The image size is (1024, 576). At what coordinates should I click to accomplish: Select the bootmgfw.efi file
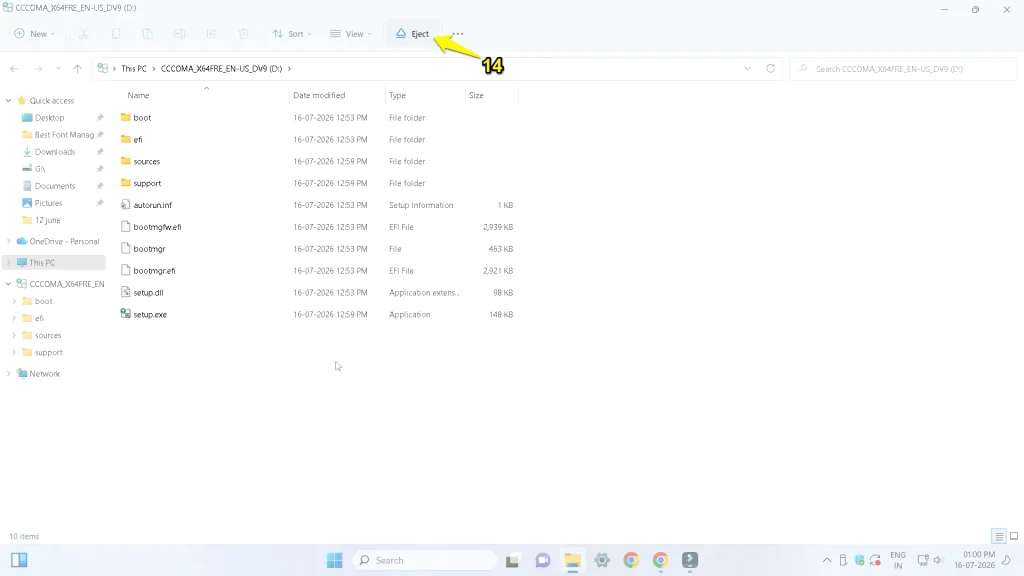coord(157,227)
